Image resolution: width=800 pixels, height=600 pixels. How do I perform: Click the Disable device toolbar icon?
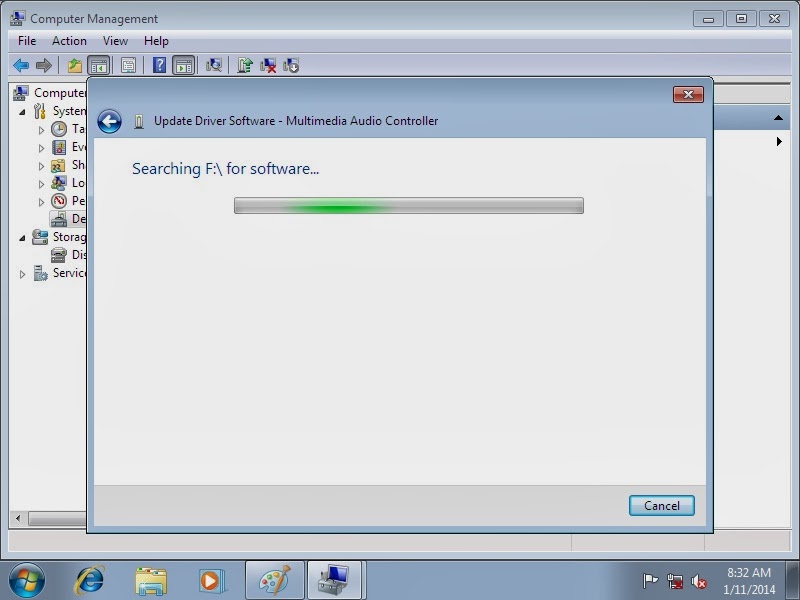[x=291, y=65]
